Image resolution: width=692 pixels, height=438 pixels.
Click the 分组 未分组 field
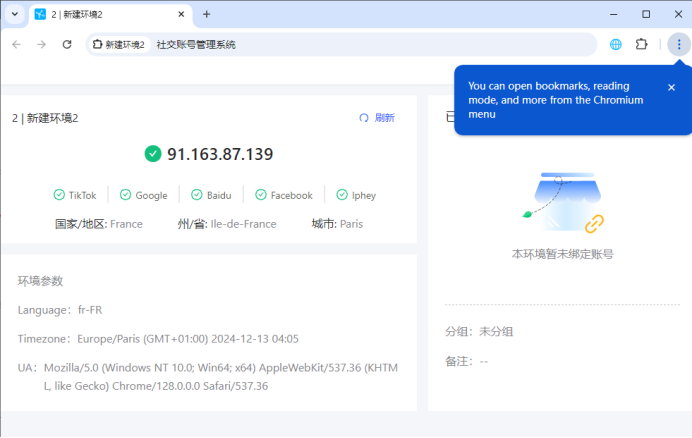pos(479,332)
